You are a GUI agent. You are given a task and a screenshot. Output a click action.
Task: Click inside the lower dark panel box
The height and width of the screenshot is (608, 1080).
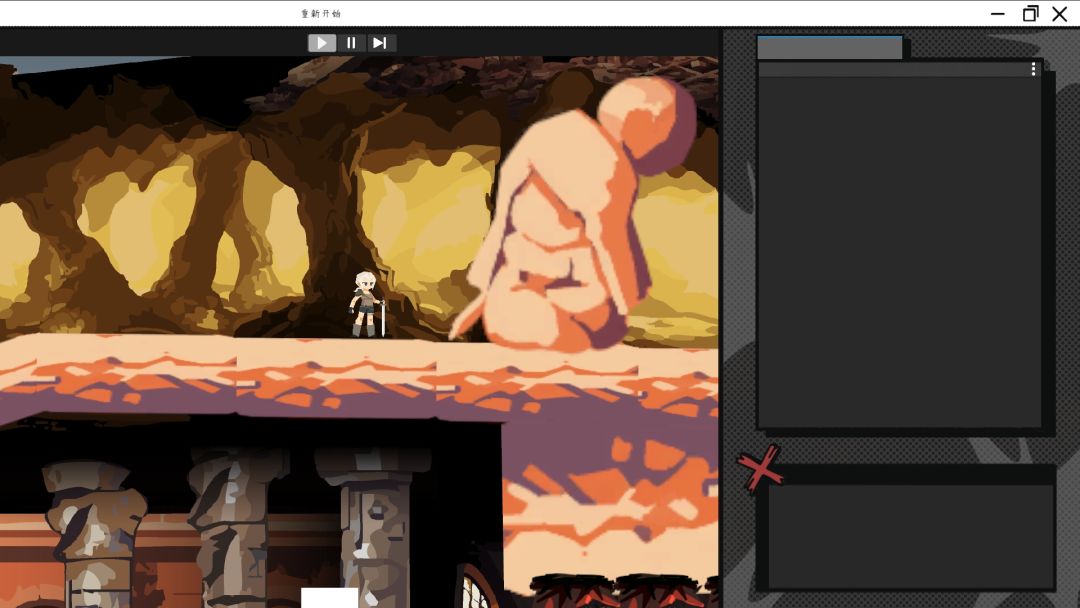click(x=910, y=536)
